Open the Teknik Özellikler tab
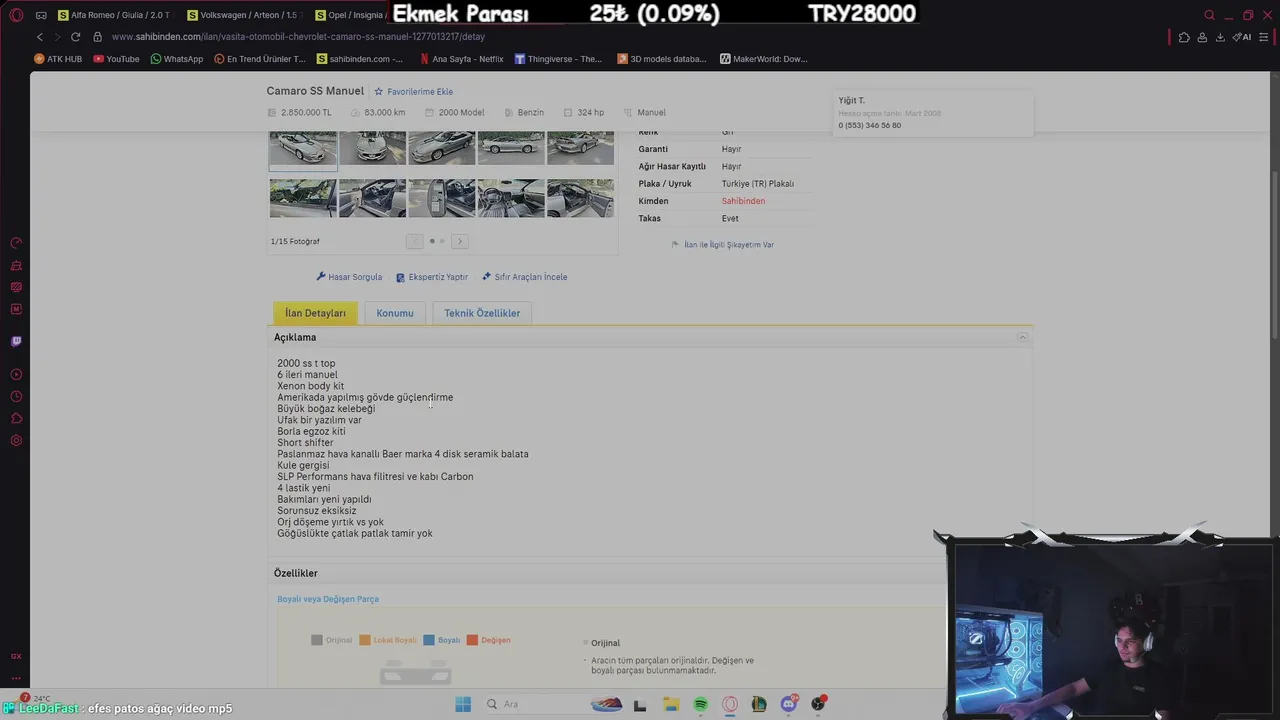This screenshot has height=720, width=1280. (x=482, y=313)
